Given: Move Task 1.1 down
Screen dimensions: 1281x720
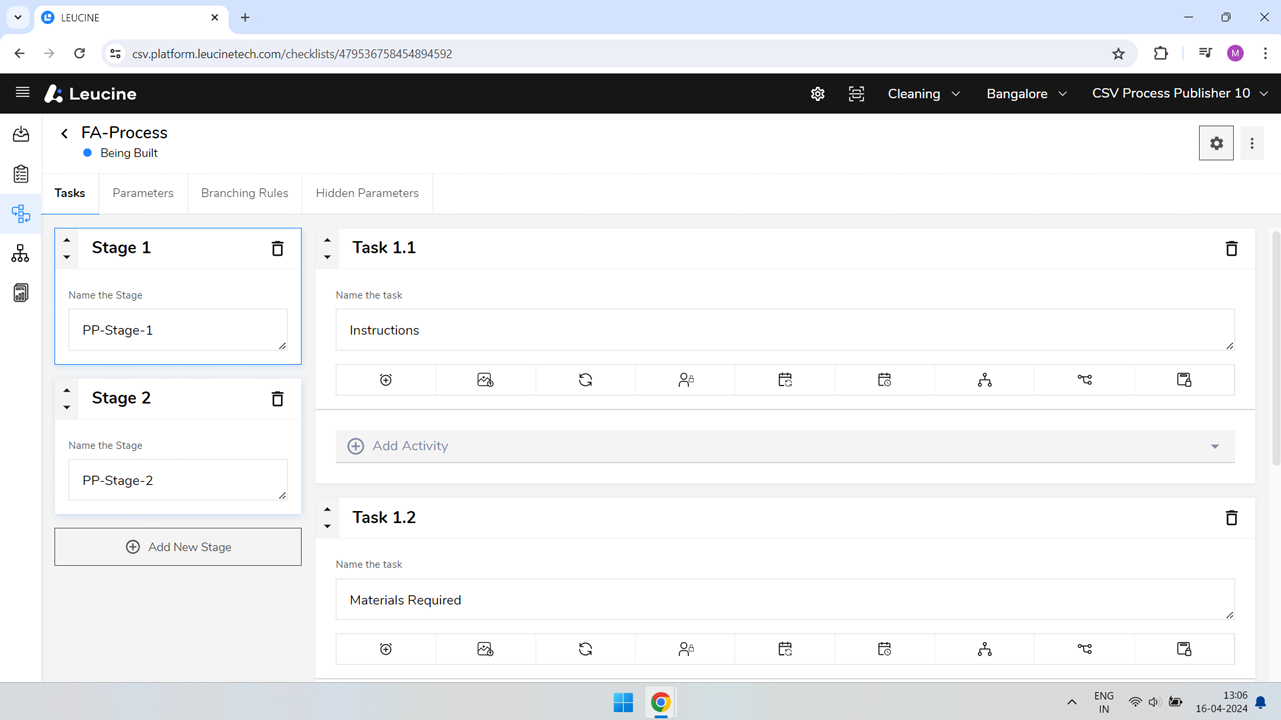Looking at the screenshot, I should pyautogui.click(x=327, y=257).
